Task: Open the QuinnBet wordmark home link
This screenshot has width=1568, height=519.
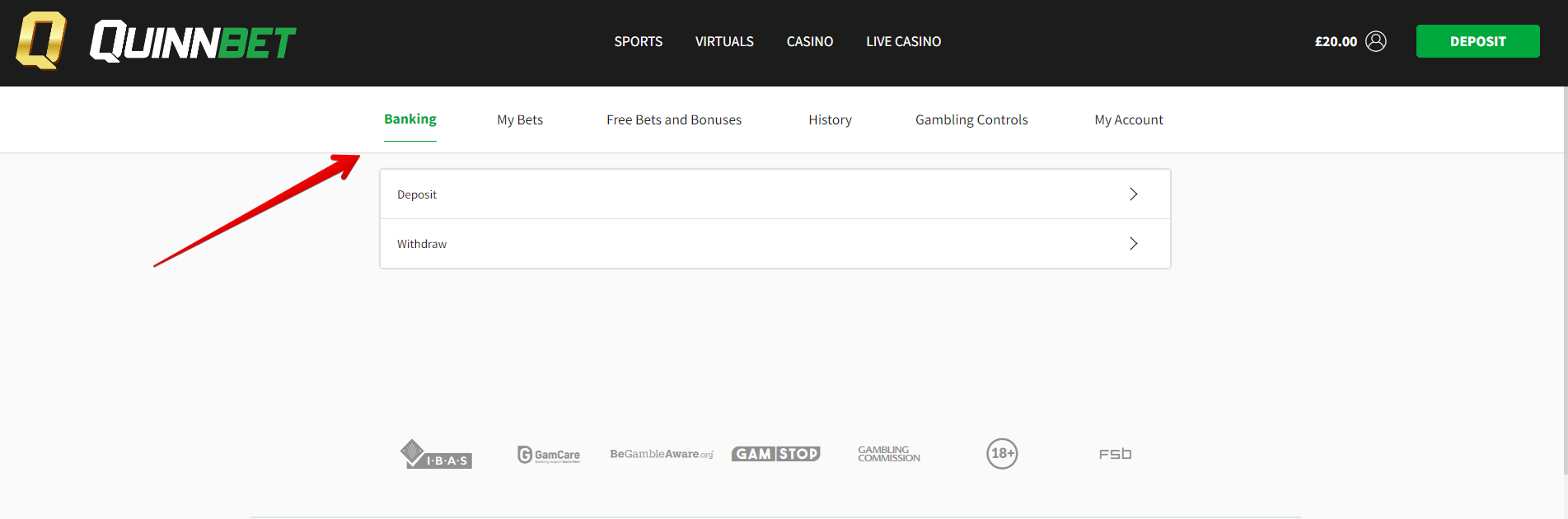Action: pyautogui.click(x=193, y=42)
